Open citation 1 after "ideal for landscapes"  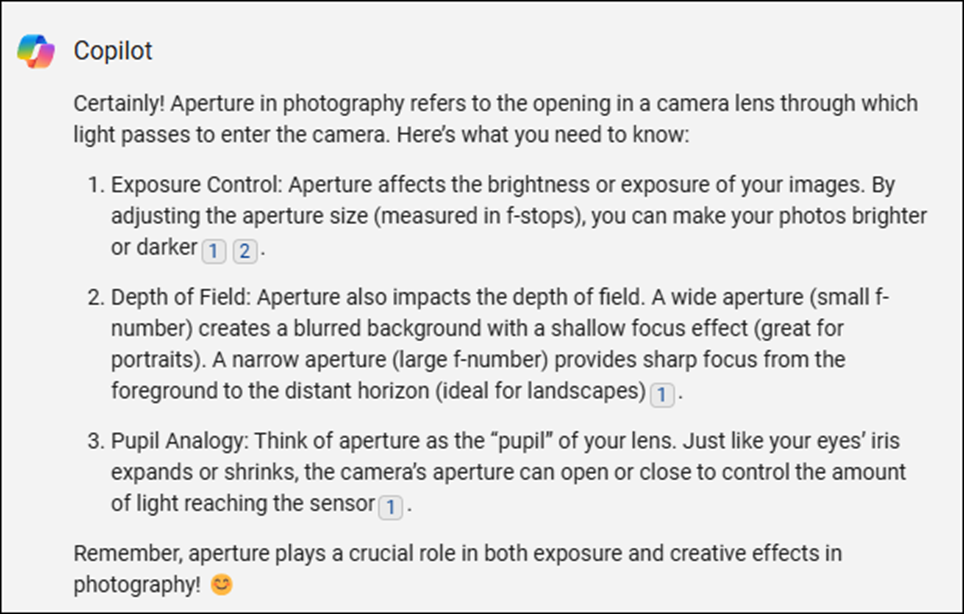click(x=662, y=395)
